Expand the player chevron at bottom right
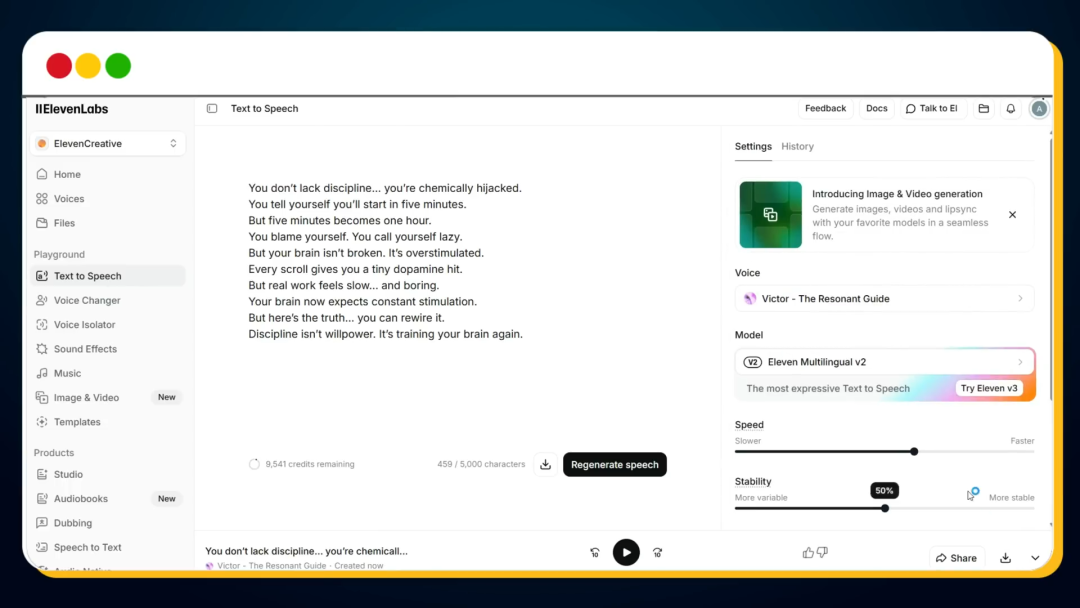The image size is (1080, 608). [x=1035, y=558]
